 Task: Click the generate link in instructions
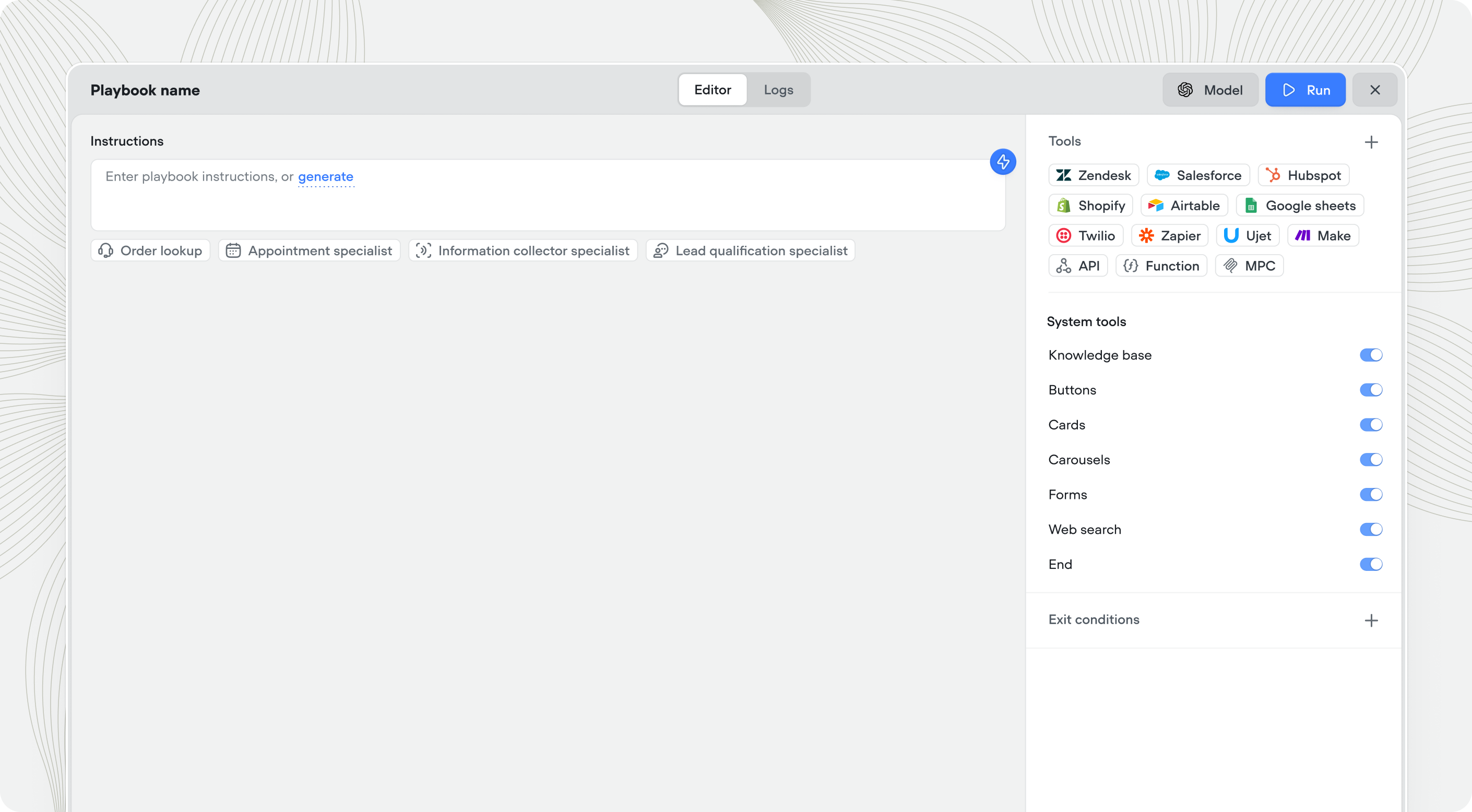(326, 176)
